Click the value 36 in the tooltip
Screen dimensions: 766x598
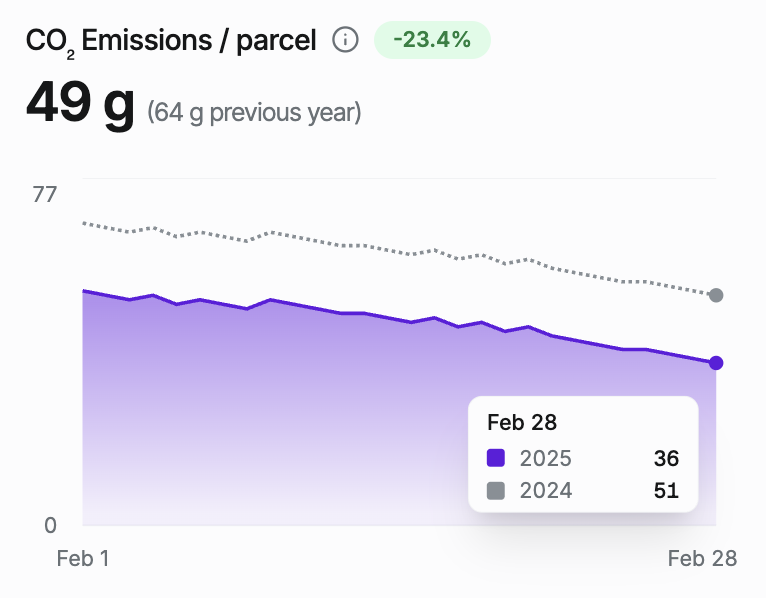pyautogui.click(x=666, y=459)
